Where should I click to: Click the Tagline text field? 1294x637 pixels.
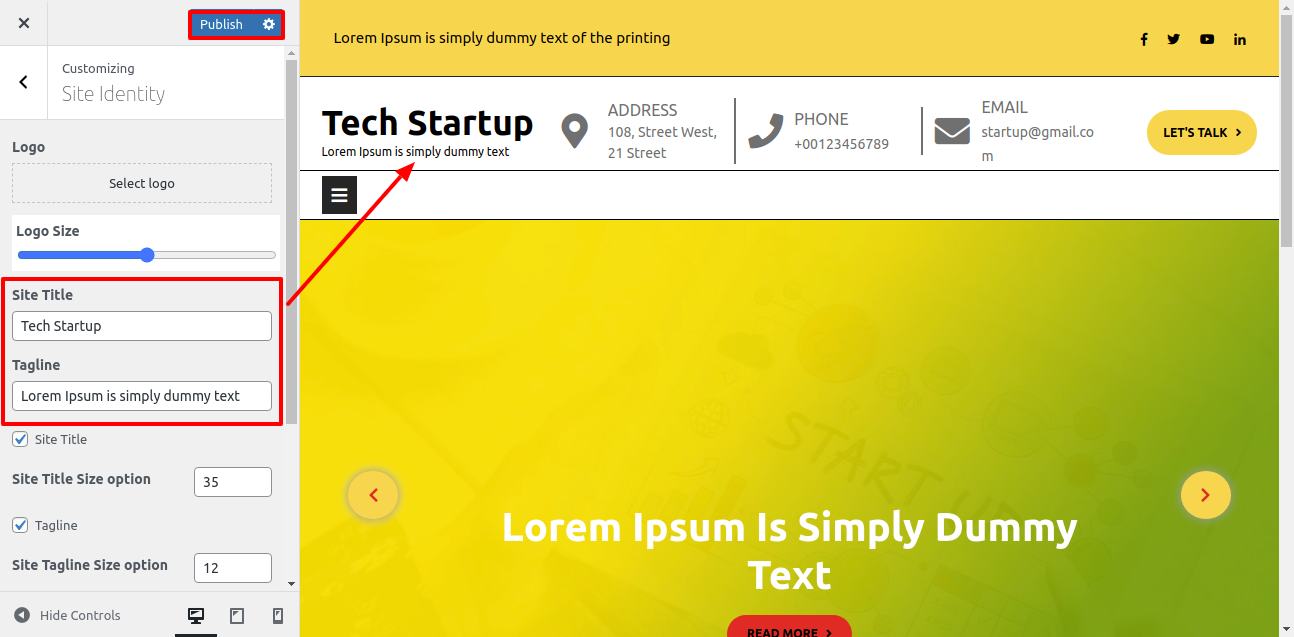142,396
